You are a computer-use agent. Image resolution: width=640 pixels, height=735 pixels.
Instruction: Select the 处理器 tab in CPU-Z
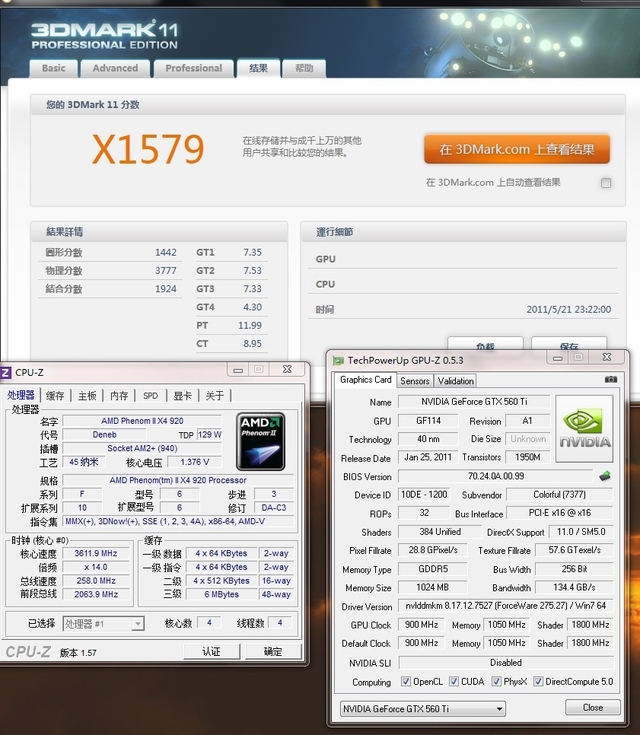coord(21,395)
